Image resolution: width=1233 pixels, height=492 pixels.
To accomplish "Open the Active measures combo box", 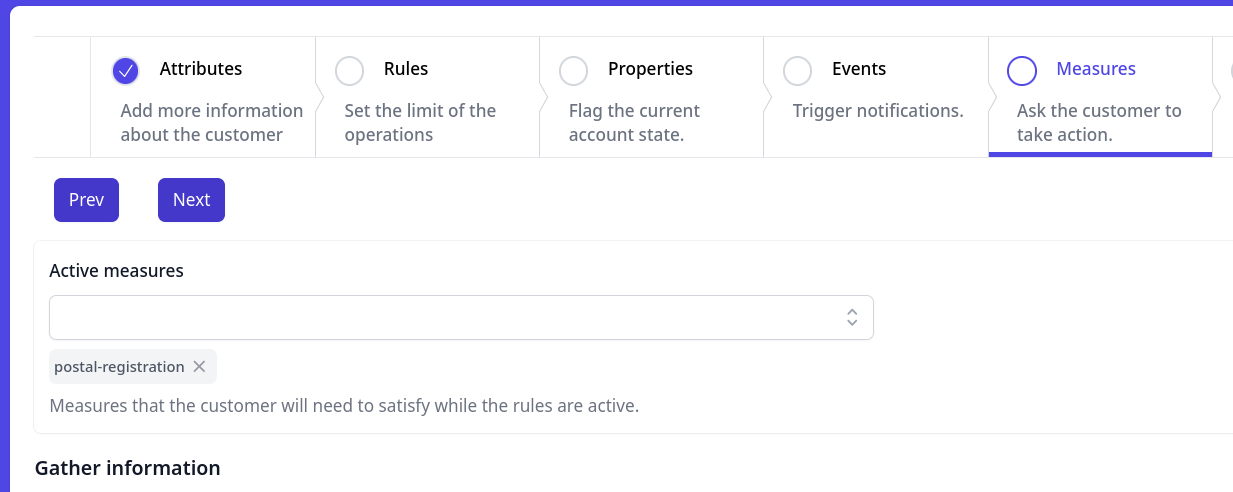I will (461, 317).
